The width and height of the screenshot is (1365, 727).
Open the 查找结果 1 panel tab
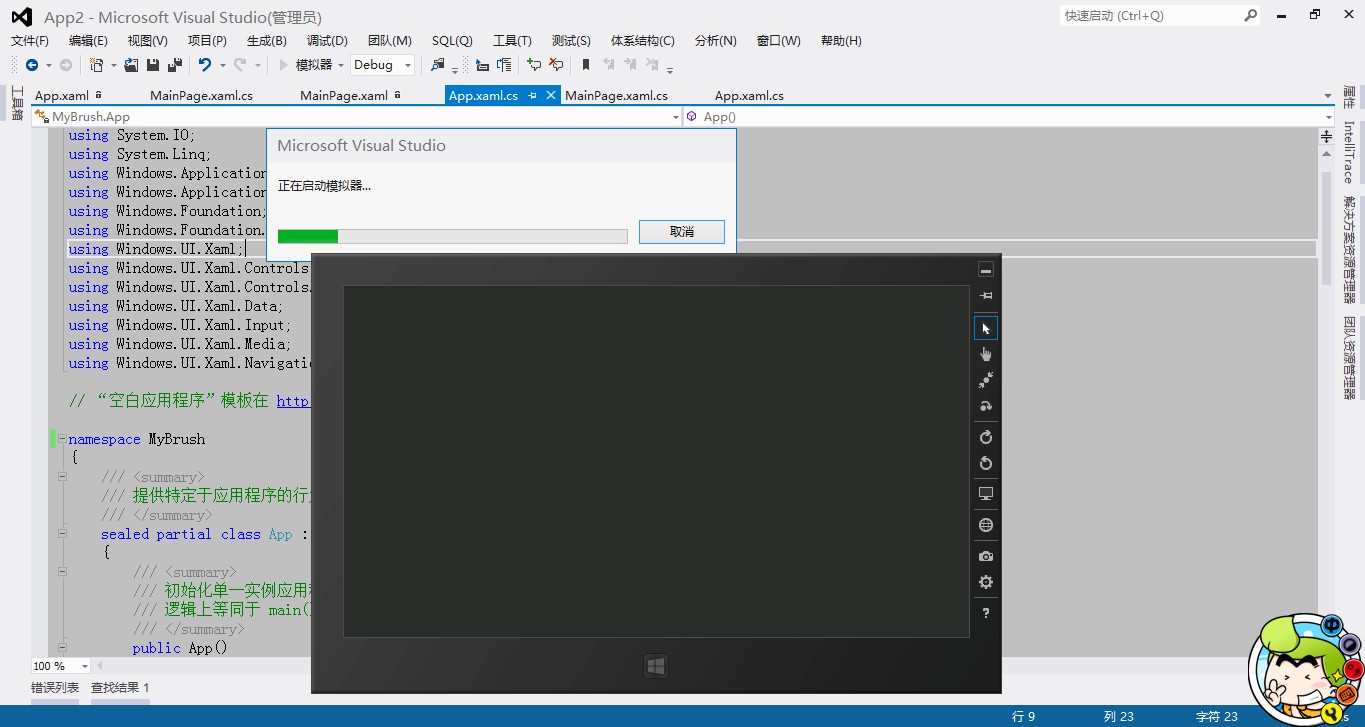pos(120,688)
